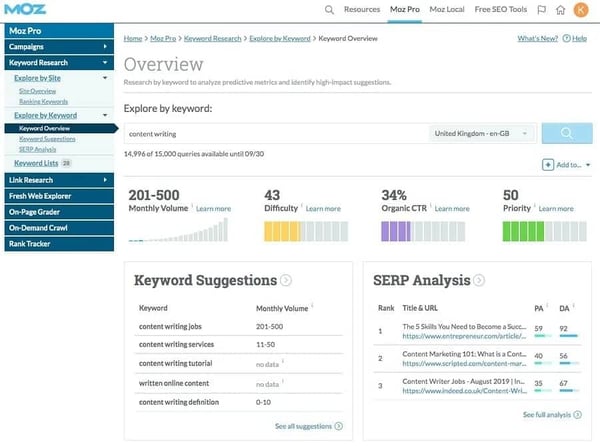The width and height of the screenshot is (600, 446).
Task: Open the What's New? link
Action: click(x=538, y=38)
